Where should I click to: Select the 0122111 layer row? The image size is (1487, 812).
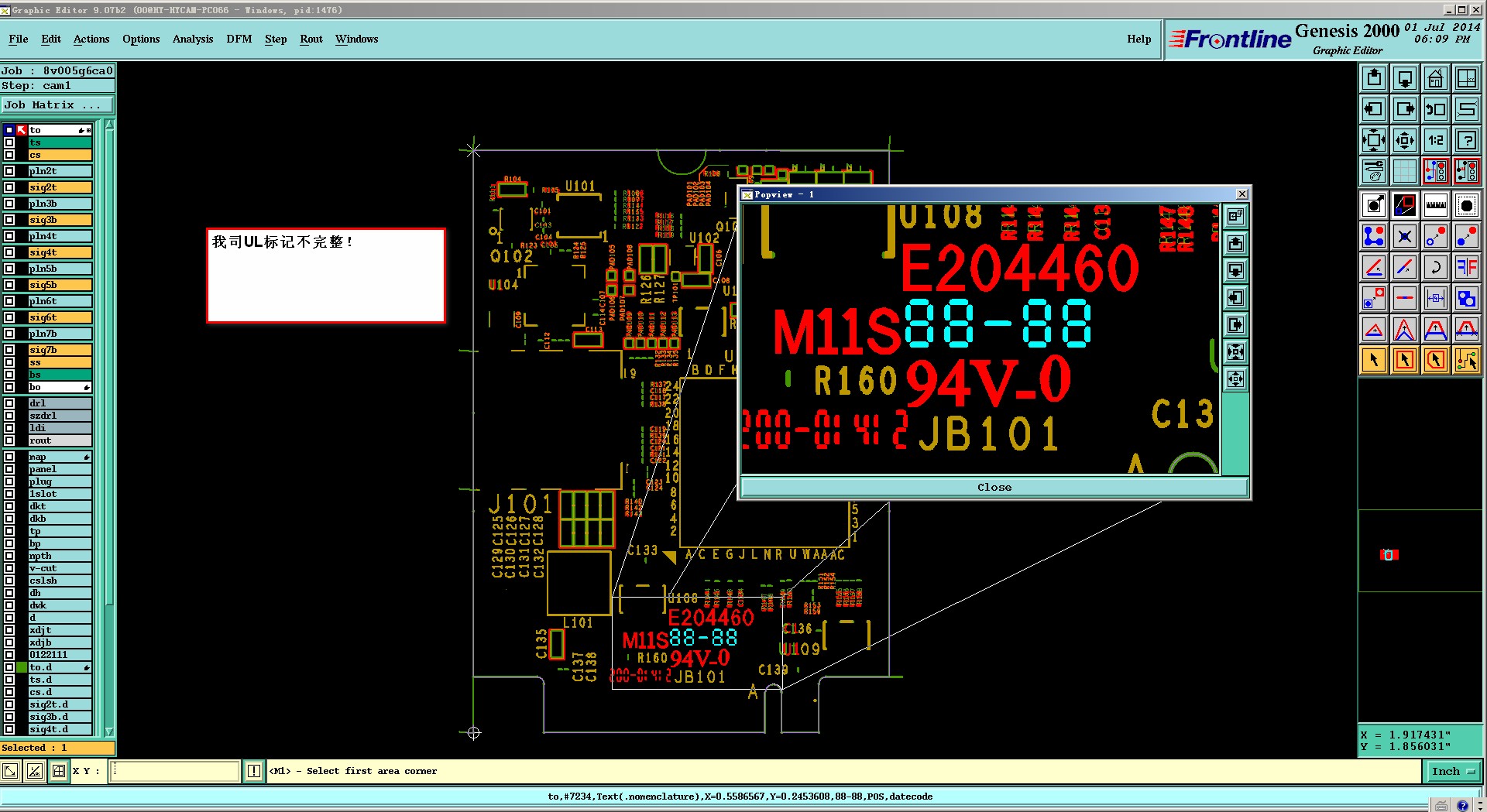[60, 655]
